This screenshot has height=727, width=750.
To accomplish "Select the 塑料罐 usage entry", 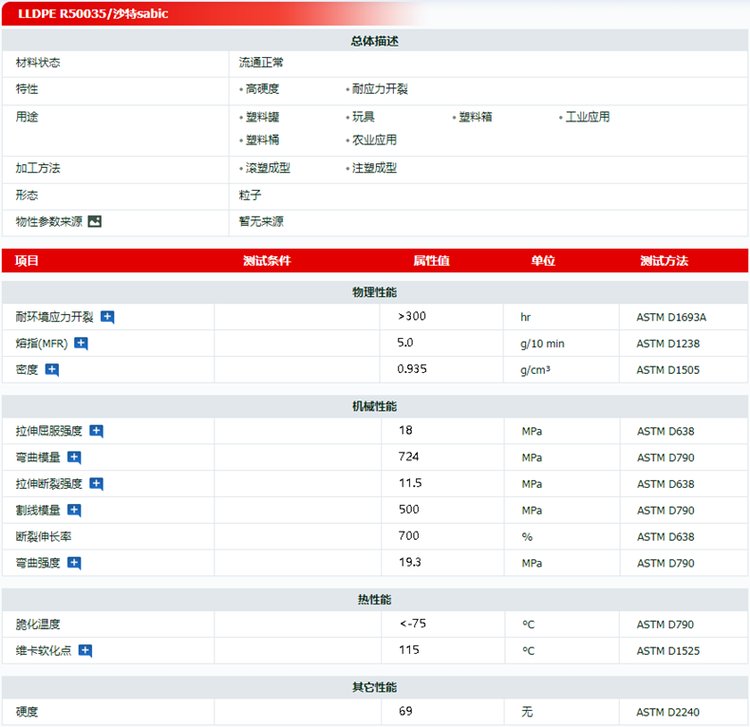I will (262, 117).
